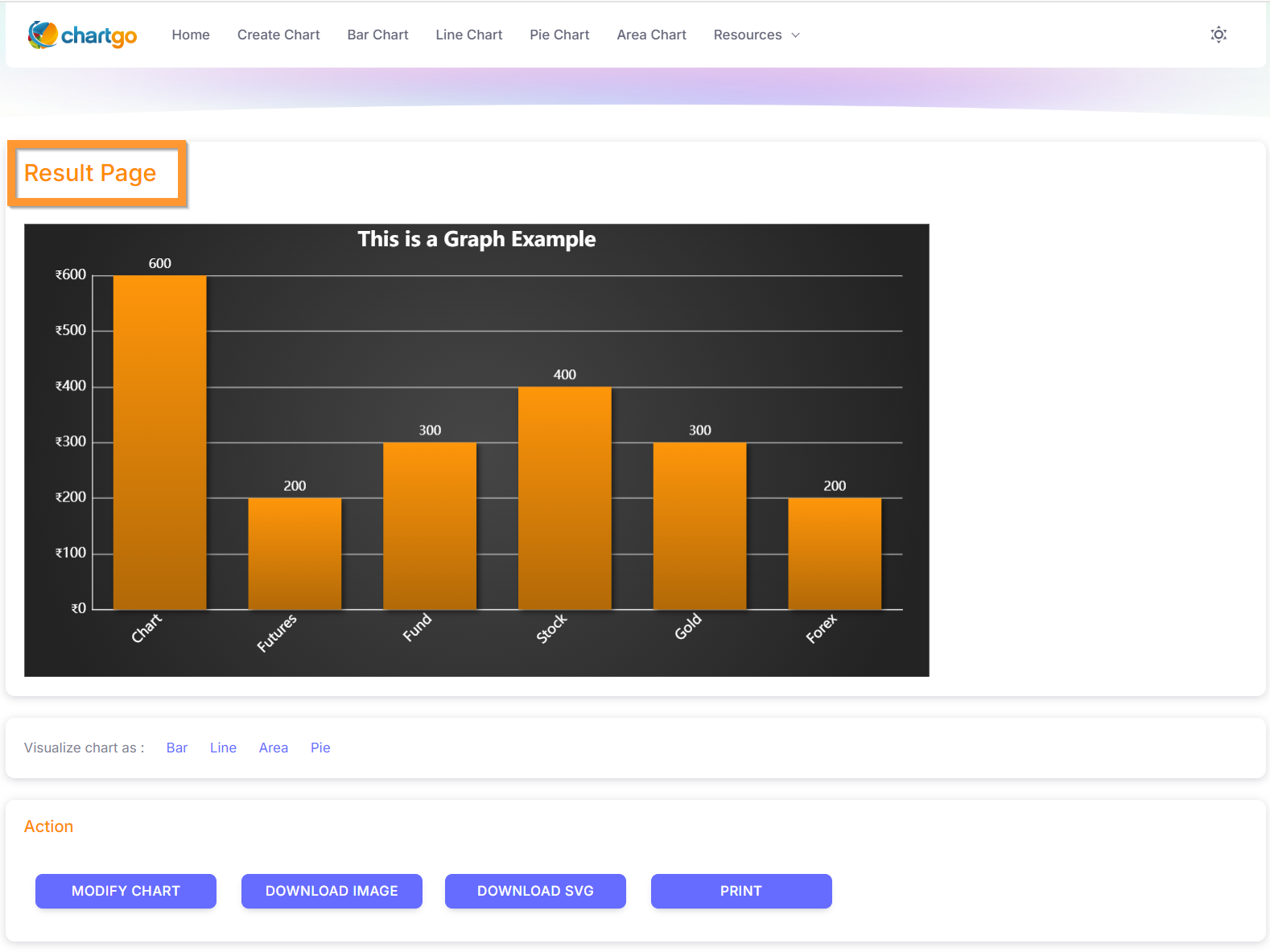Switch chart visualization to Area

274,748
